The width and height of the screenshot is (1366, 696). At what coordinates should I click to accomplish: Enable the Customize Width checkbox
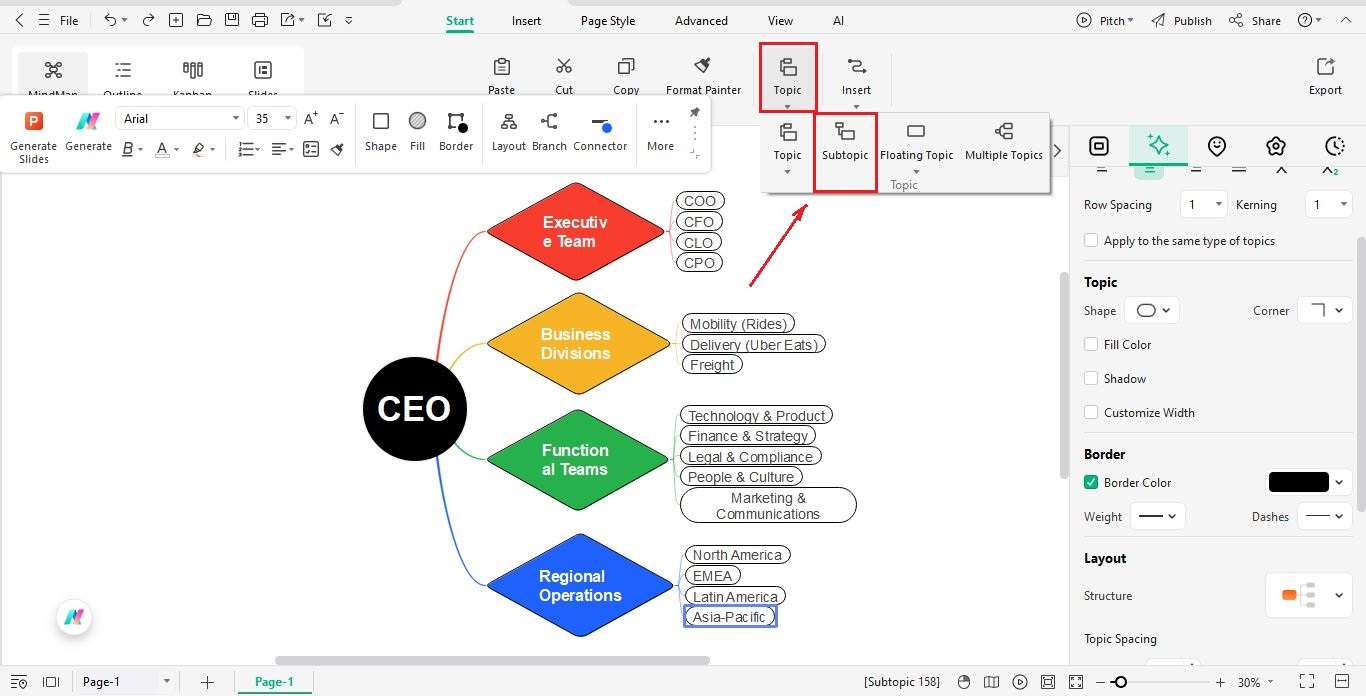(x=1091, y=412)
